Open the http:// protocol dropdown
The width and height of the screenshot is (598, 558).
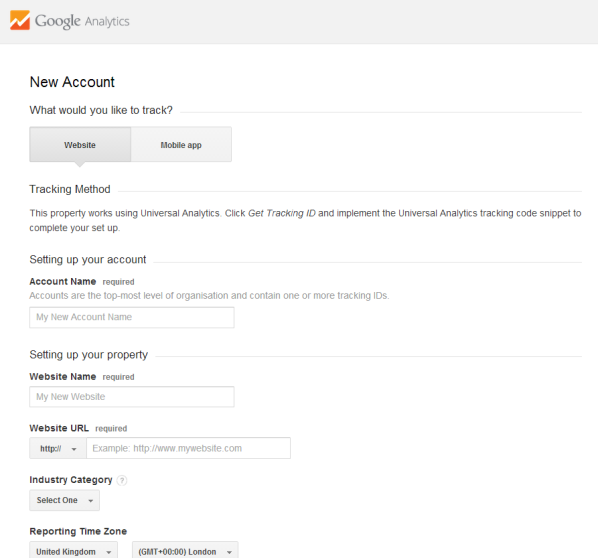point(58,448)
